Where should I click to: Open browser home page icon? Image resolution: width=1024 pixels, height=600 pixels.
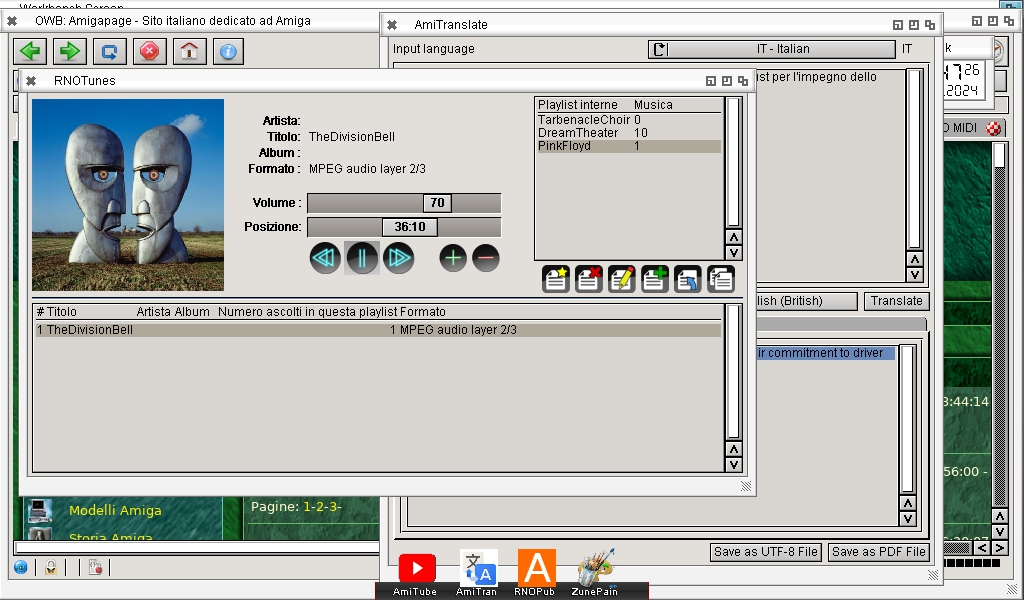189,51
